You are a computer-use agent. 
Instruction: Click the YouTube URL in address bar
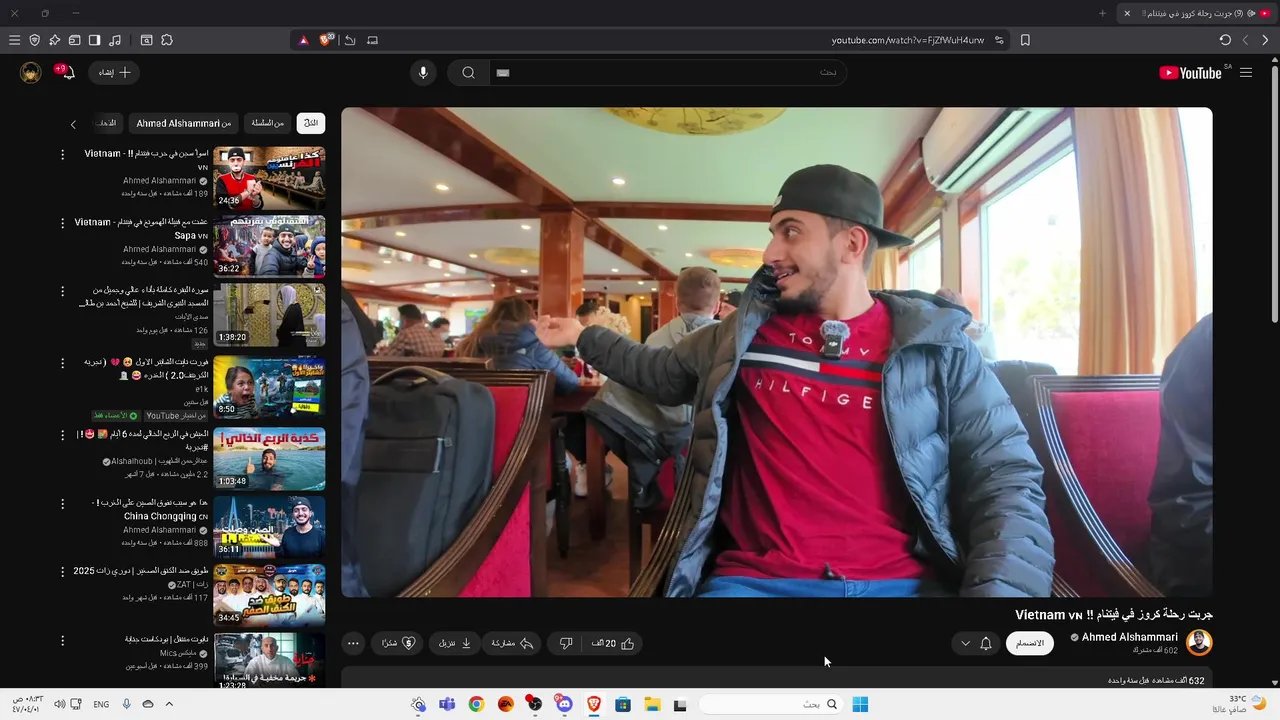pos(908,40)
